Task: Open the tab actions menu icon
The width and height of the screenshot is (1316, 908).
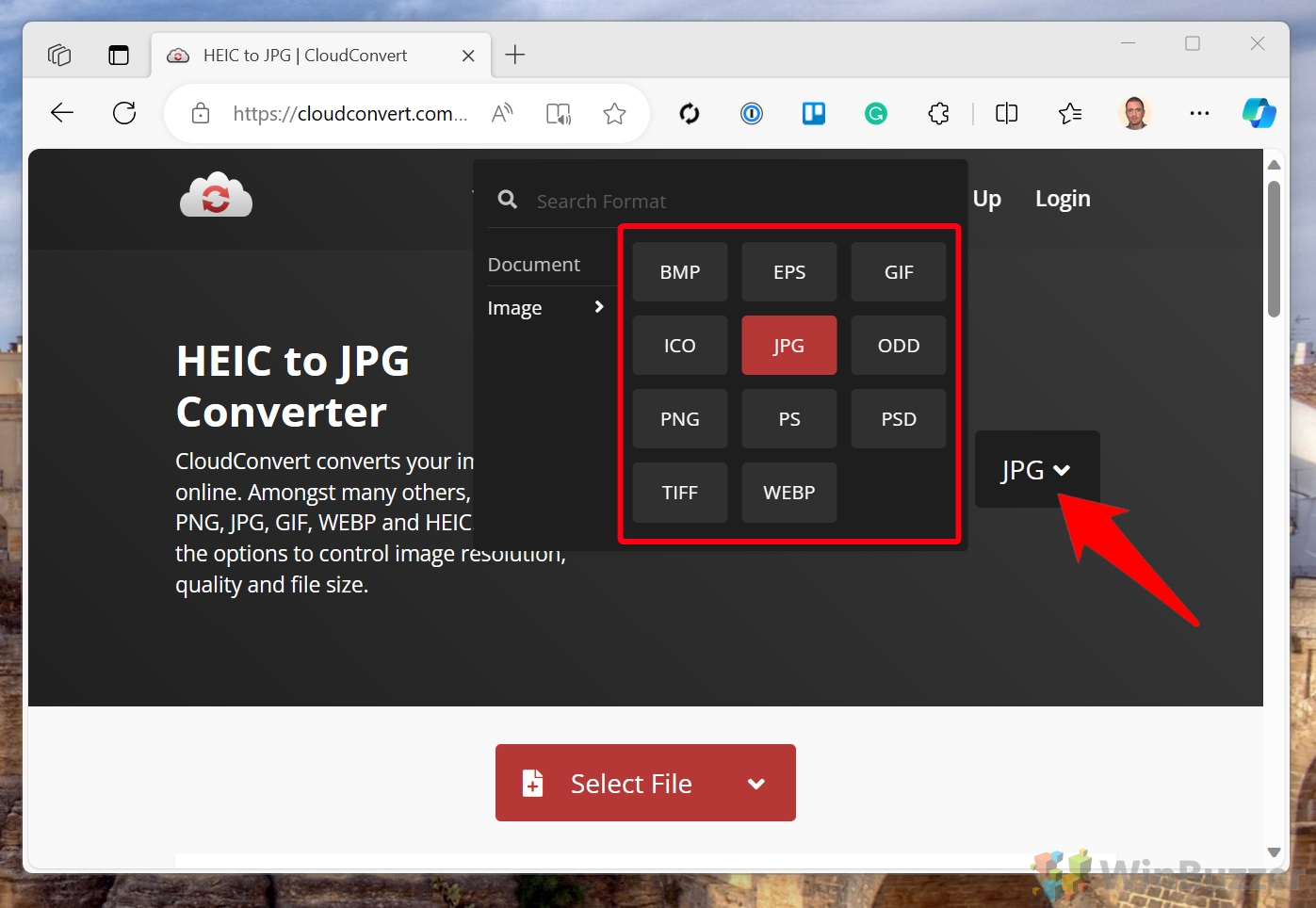Action: tap(119, 56)
